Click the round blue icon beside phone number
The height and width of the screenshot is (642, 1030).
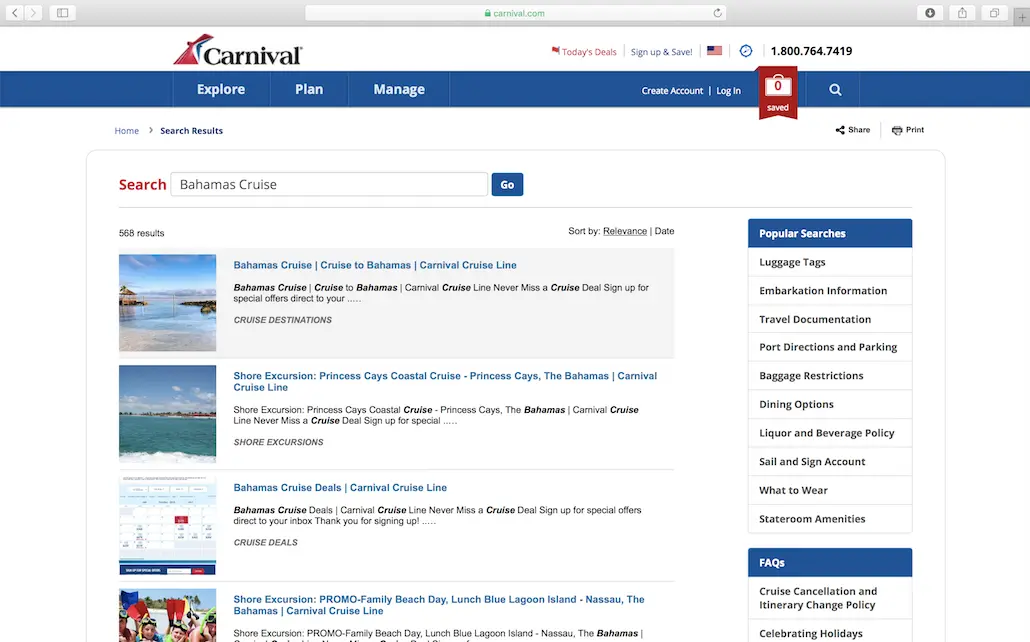[x=746, y=51]
